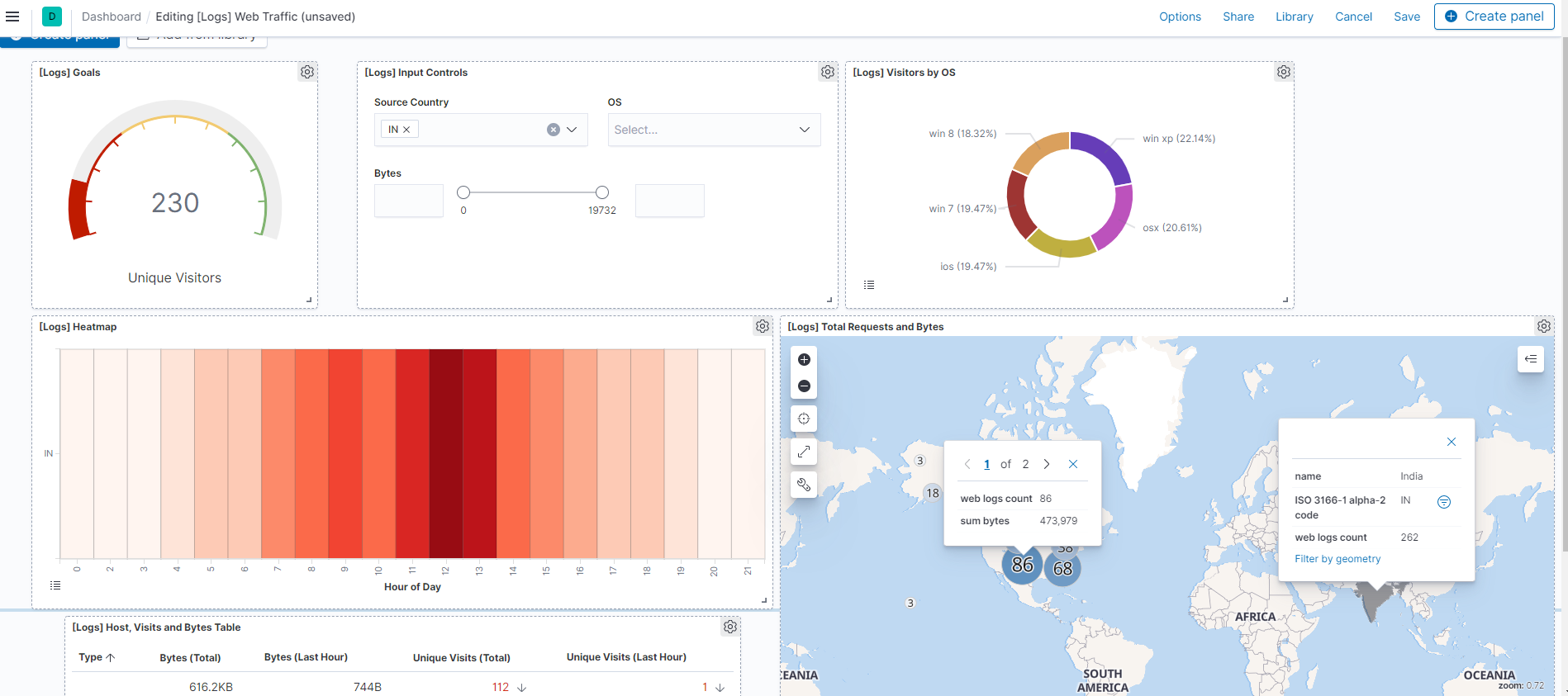Click the map fit to data bounds icon

(804, 419)
